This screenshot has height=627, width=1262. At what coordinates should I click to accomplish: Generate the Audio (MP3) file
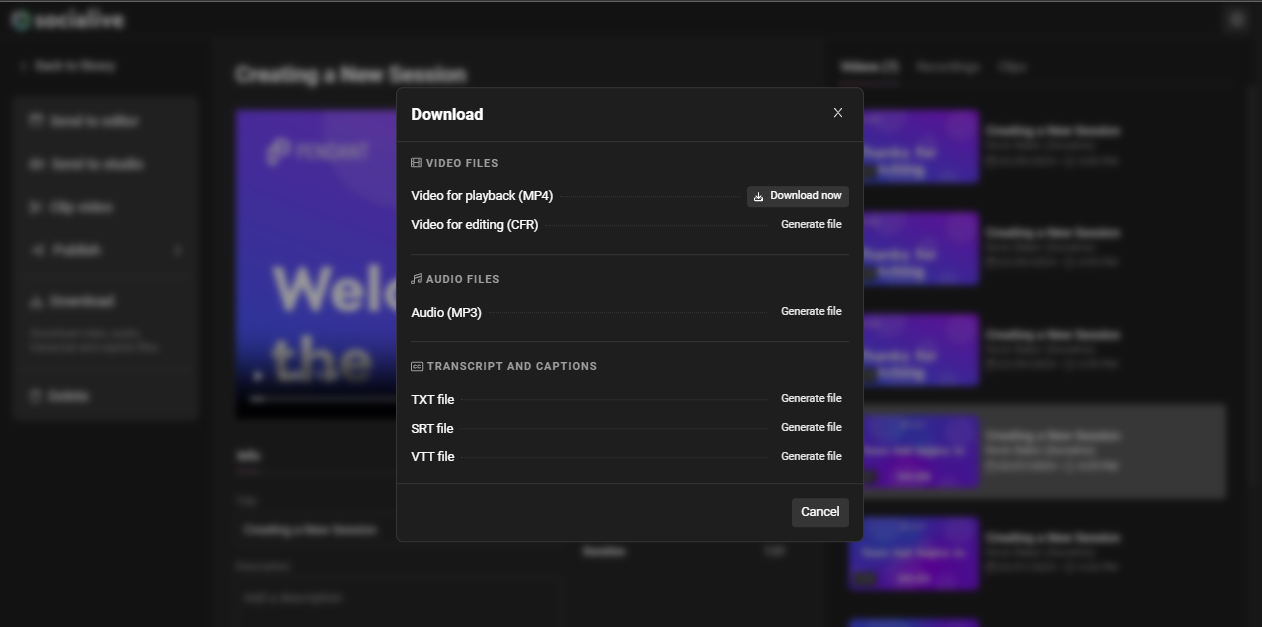tap(811, 312)
